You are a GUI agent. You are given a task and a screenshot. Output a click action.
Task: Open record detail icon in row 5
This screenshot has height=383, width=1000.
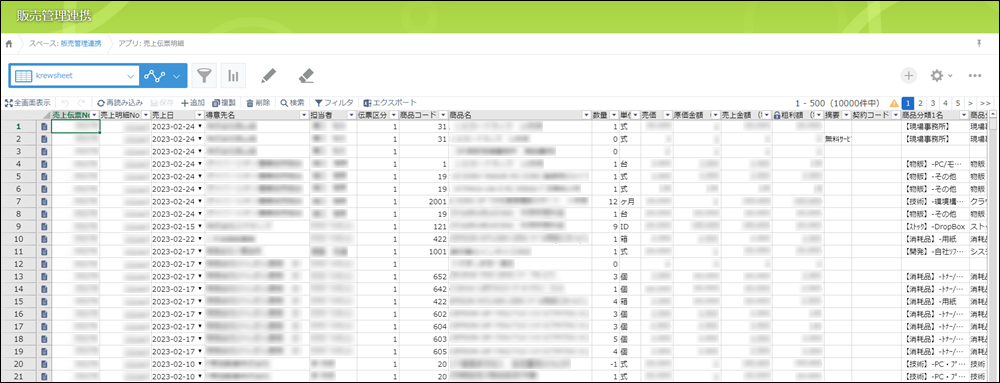coord(44,177)
